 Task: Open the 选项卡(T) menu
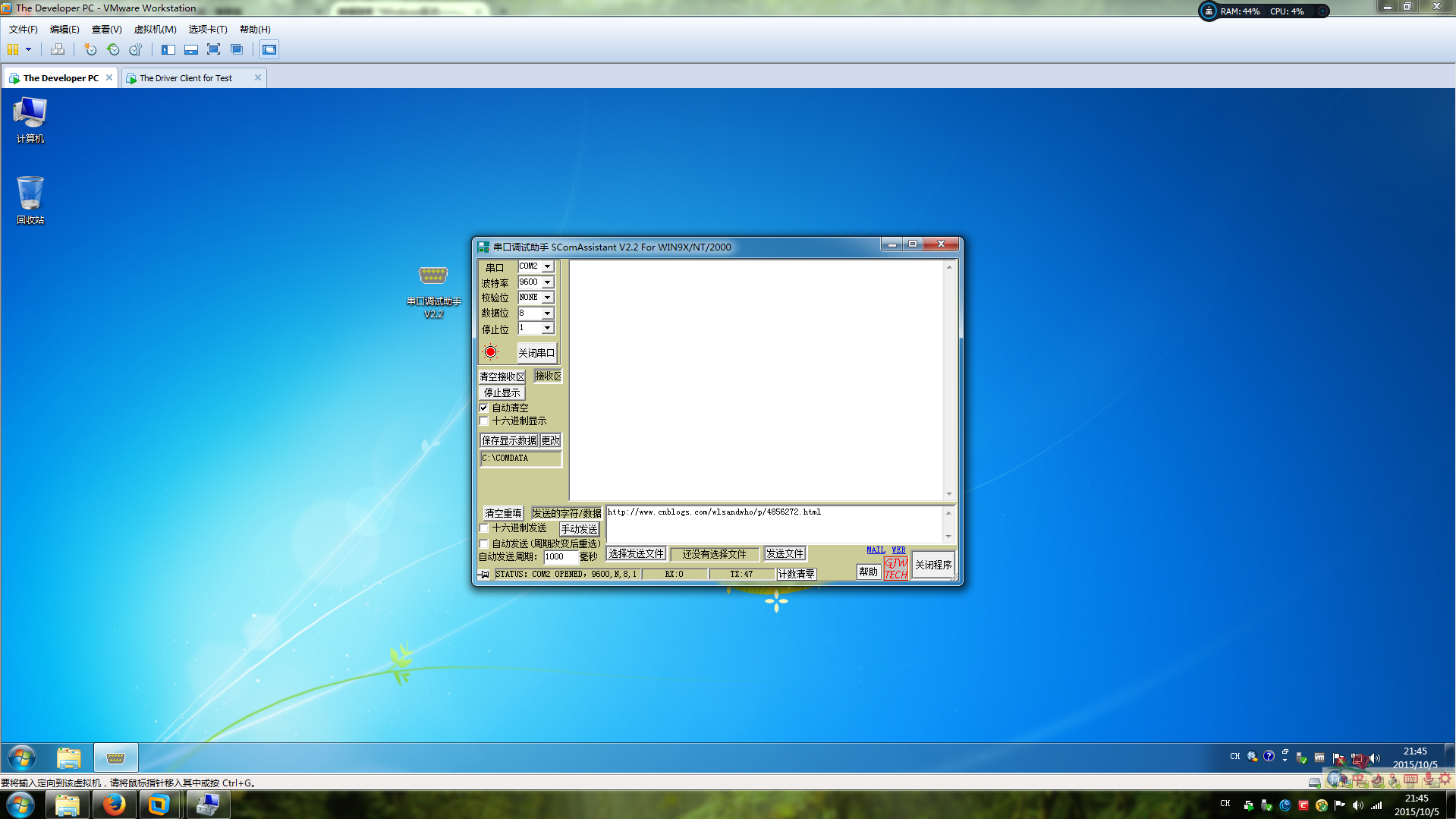[208, 29]
